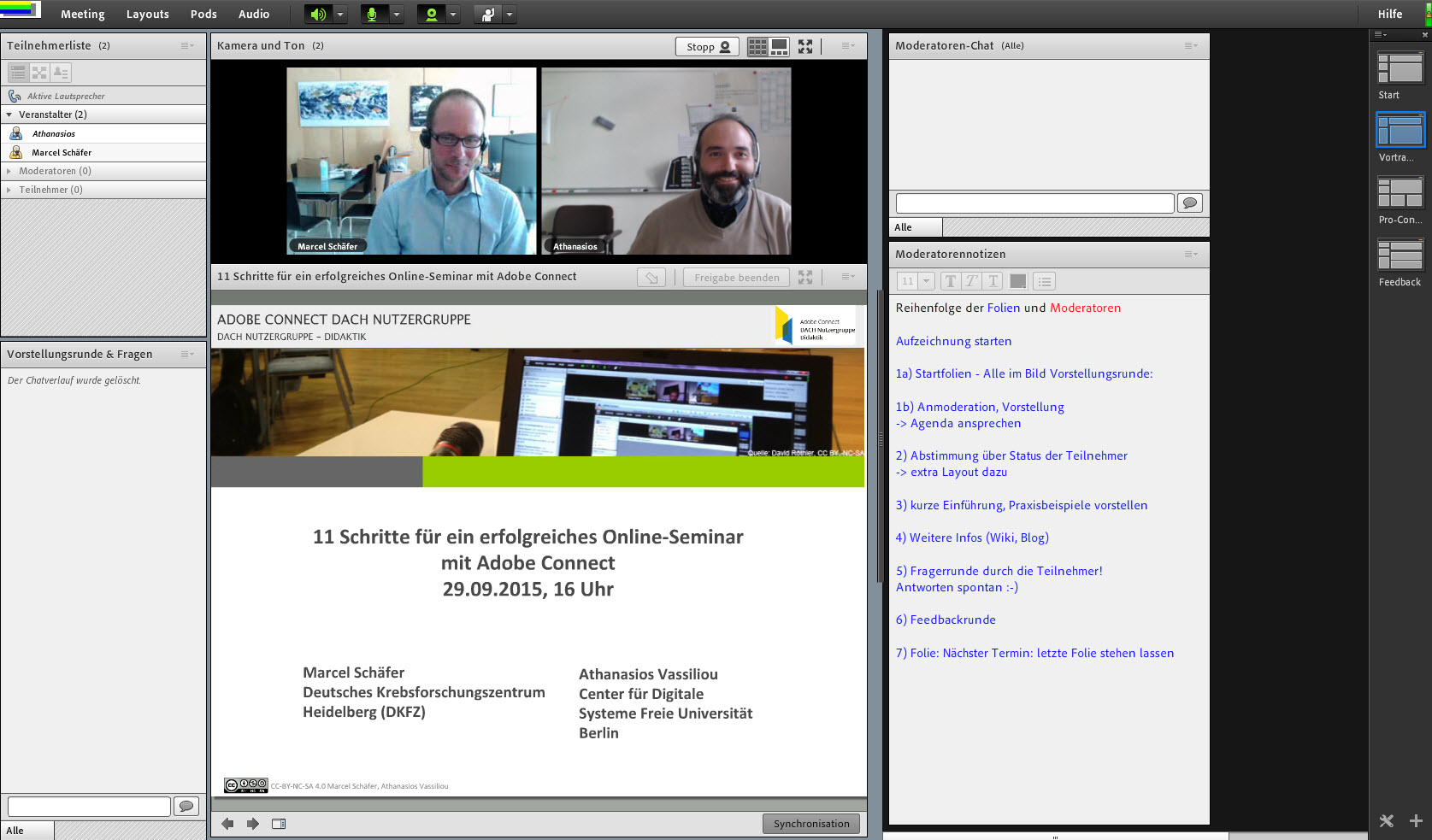Send message in Vorstellungsrunde chat
Viewport: 1432px width, 840px height.
[x=186, y=806]
